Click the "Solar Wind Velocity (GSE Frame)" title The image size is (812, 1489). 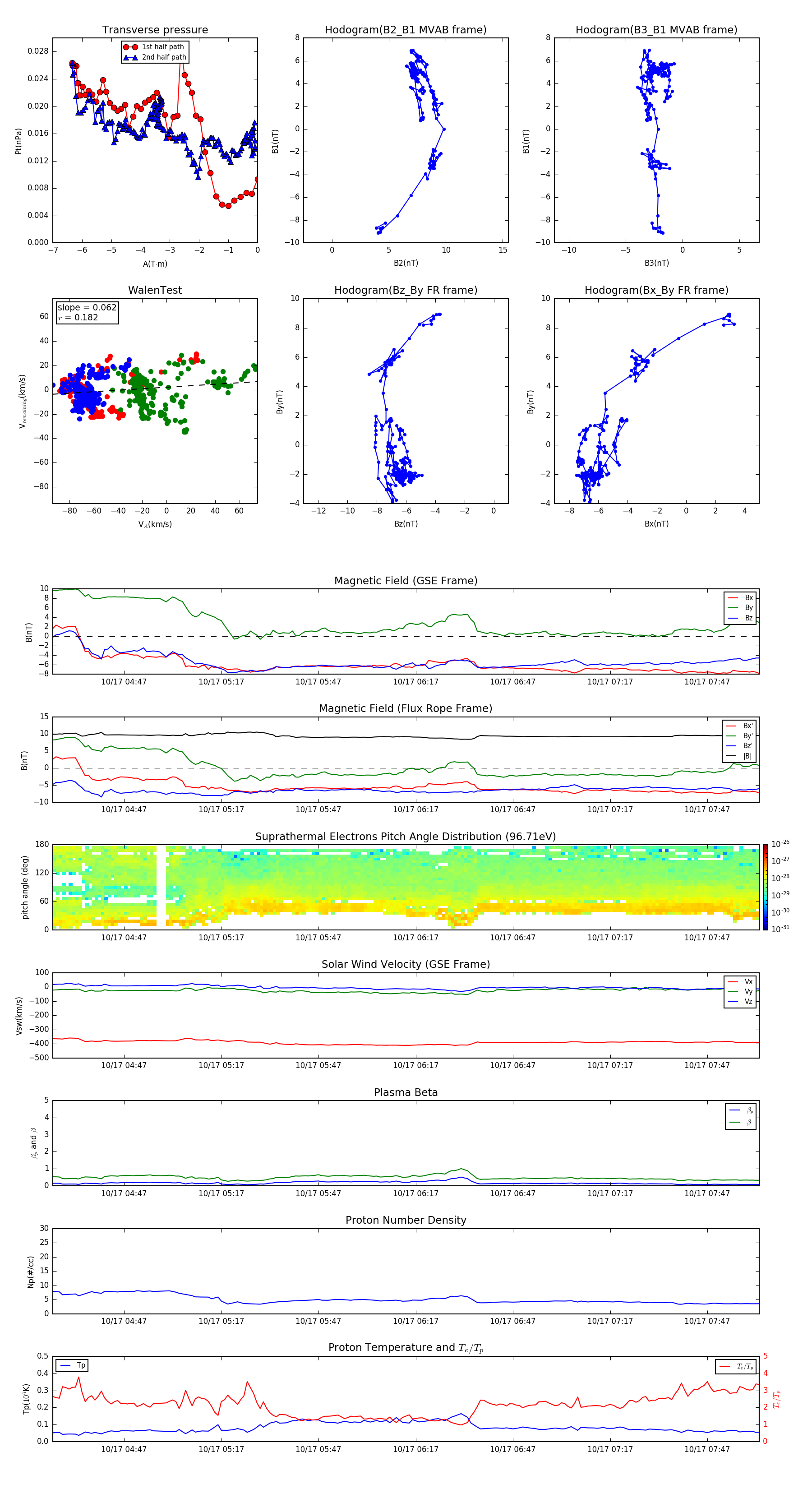(406, 964)
